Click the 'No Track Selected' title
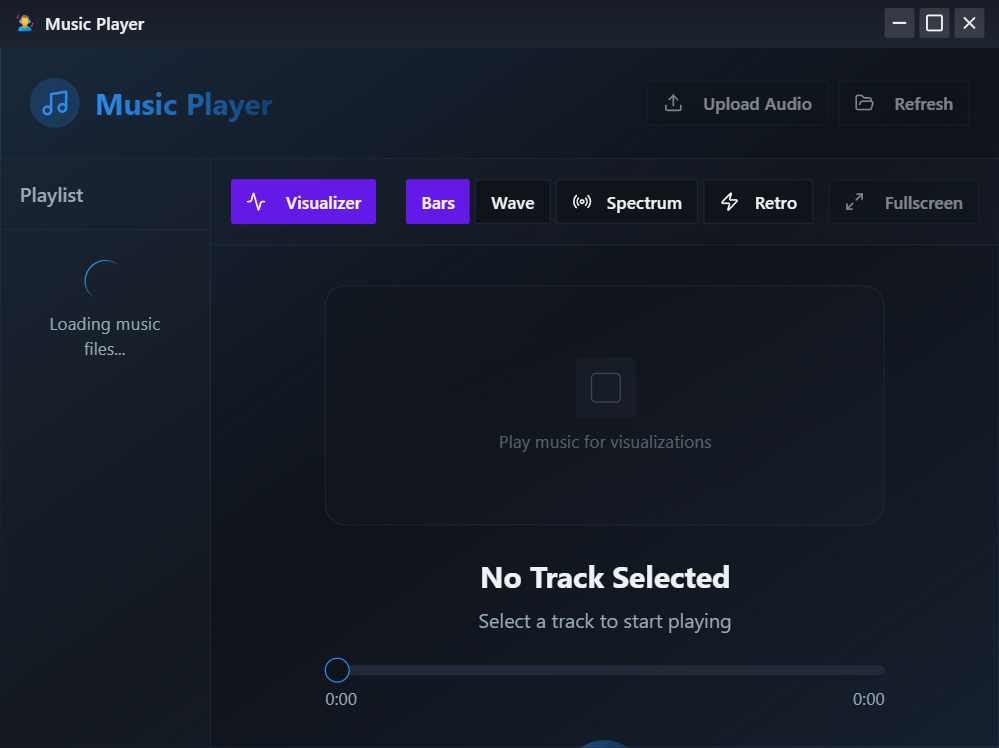This screenshot has height=748, width=999. click(x=605, y=578)
